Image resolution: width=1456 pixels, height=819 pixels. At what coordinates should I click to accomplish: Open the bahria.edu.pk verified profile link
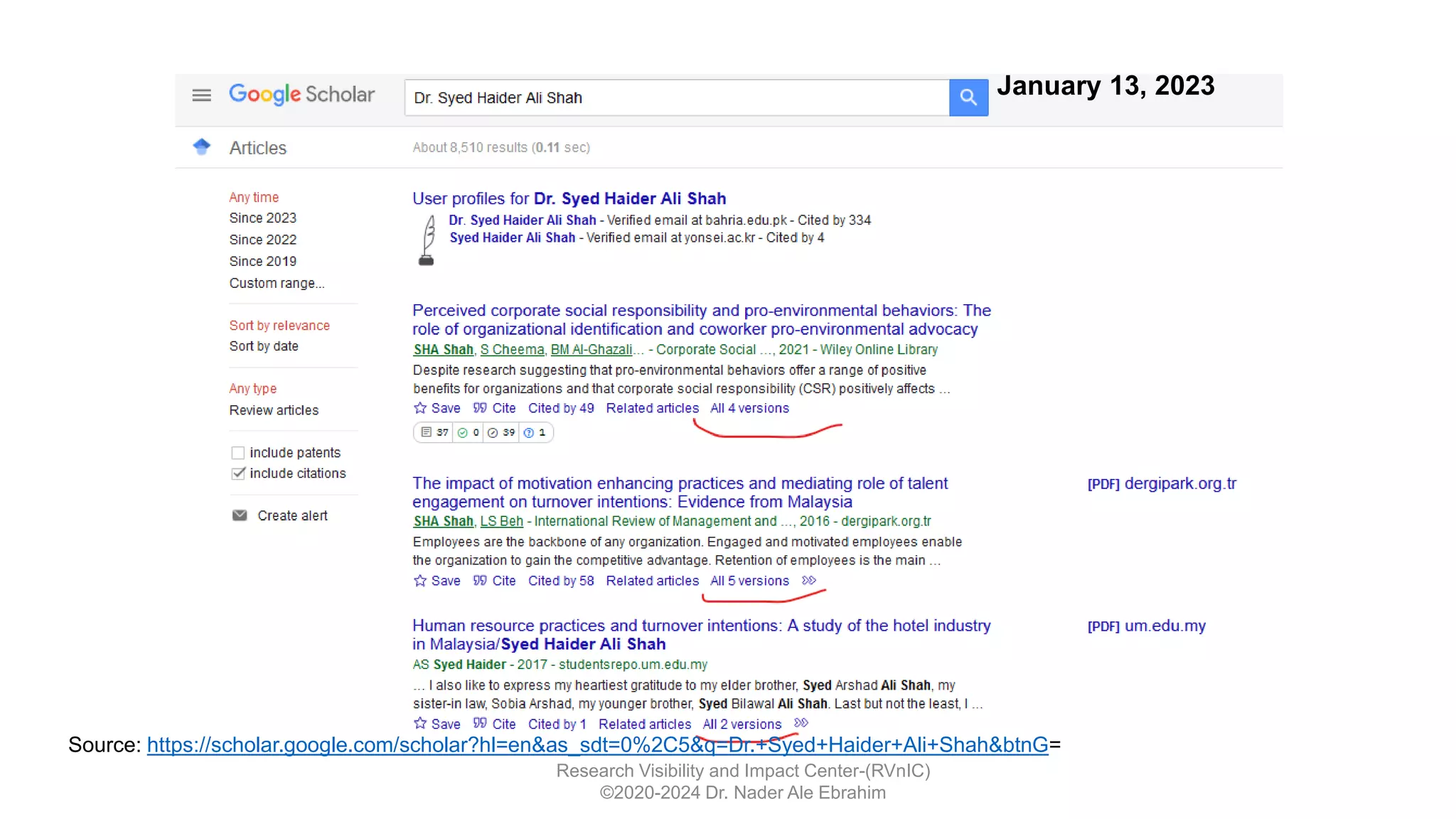[523, 220]
